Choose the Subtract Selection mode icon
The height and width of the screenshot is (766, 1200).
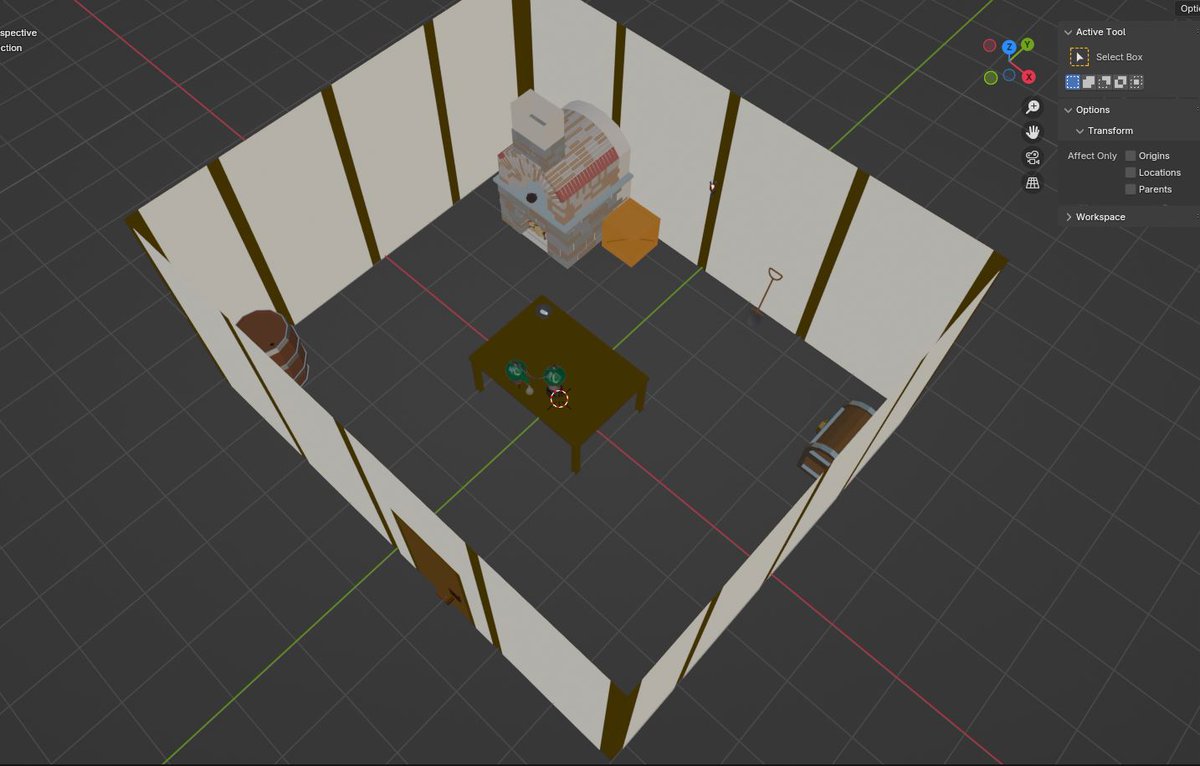1105,82
